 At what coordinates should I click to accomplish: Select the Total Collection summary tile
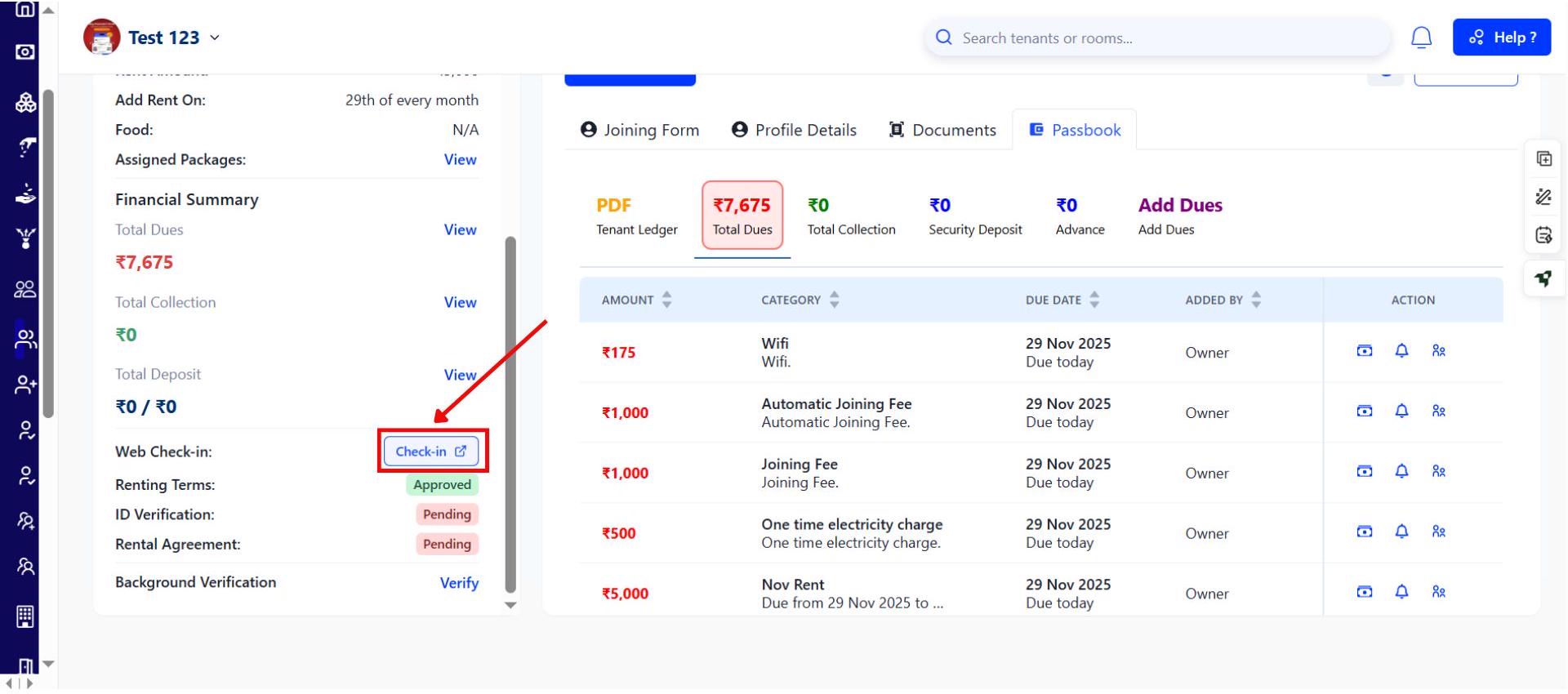pyautogui.click(x=851, y=216)
